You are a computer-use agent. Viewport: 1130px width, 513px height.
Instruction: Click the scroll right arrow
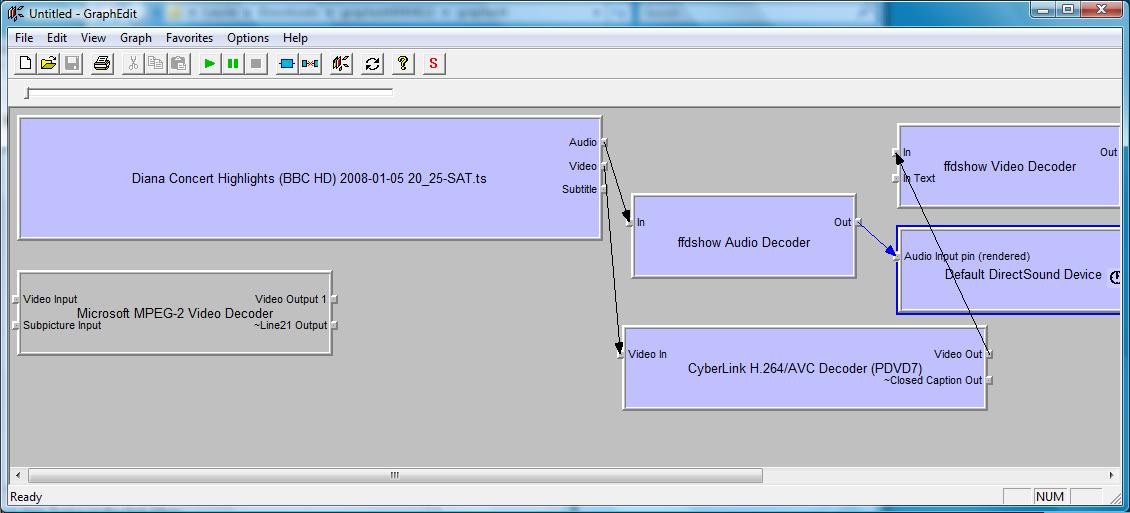[1112, 476]
